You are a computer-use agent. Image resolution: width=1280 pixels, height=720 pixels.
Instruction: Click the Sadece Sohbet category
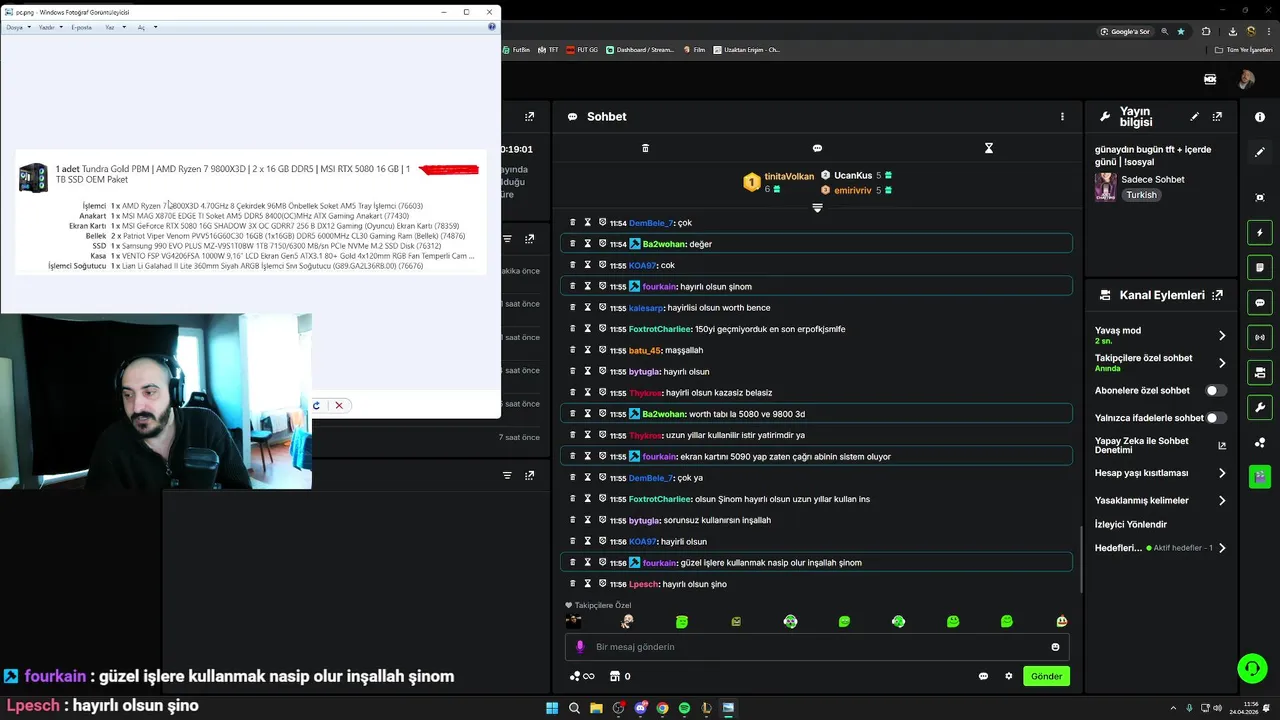(x=1152, y=179)
